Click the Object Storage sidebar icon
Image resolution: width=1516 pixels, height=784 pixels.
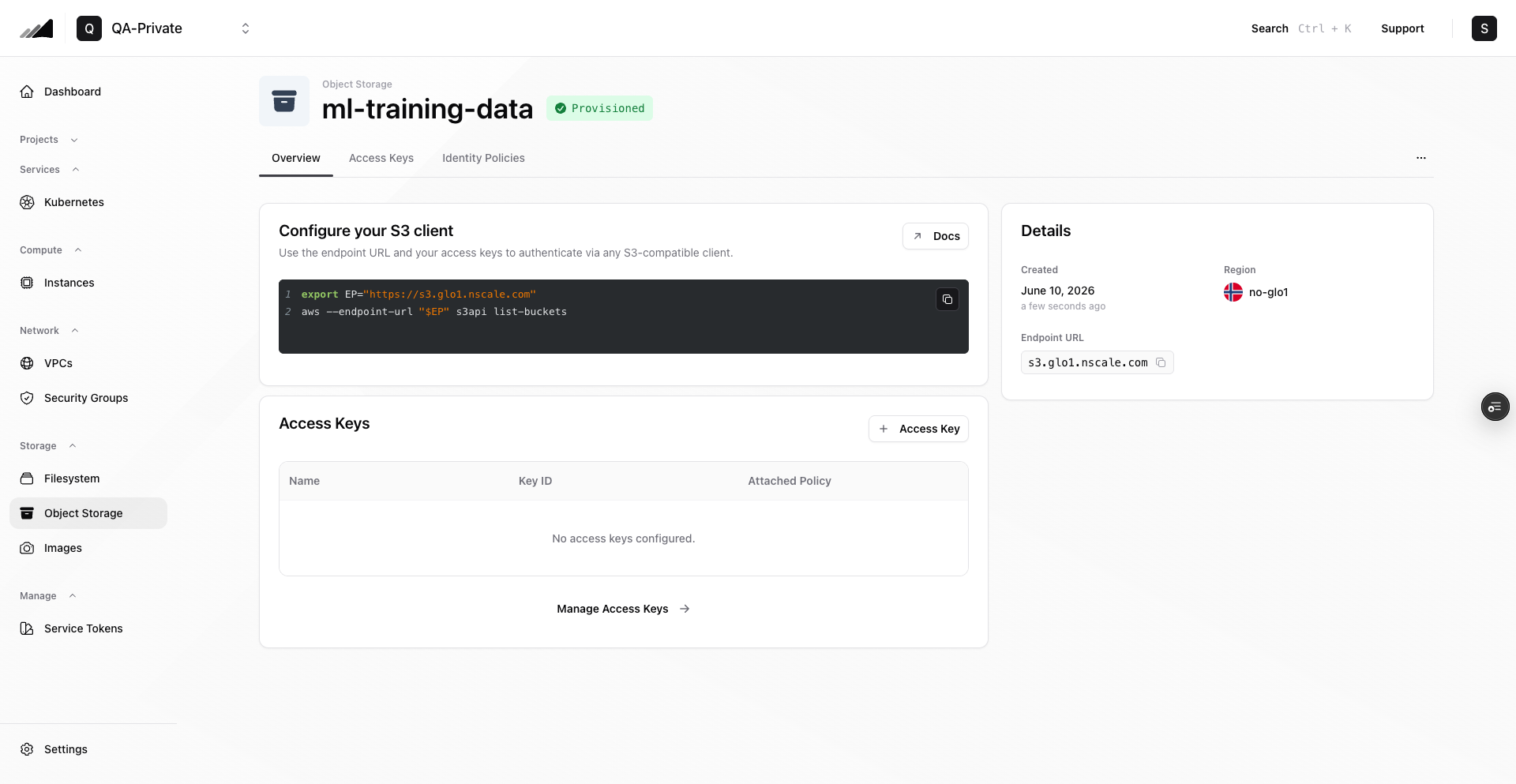[27, 513]
